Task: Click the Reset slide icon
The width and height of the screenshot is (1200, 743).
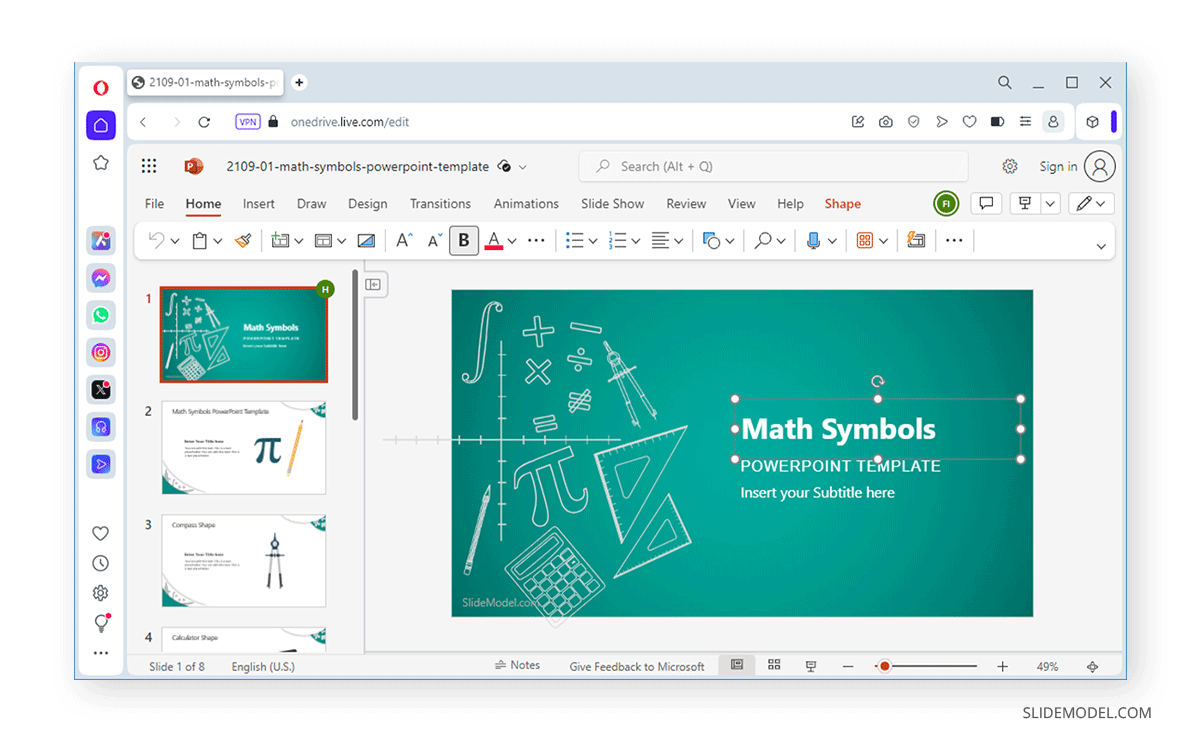Action: tap(366, 240)
